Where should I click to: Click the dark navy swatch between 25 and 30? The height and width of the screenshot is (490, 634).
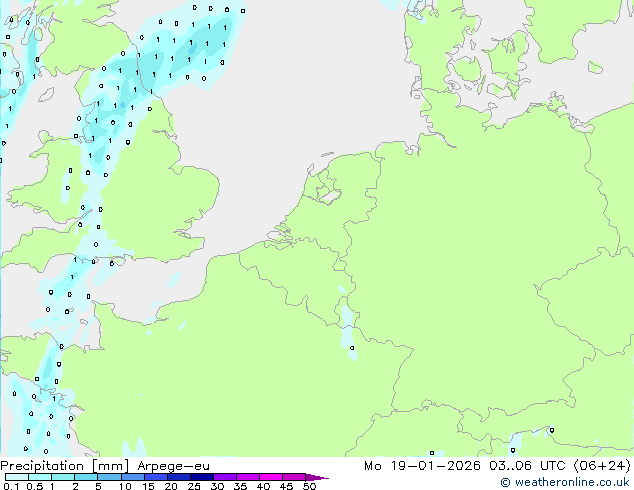click(x=201, y=477)
